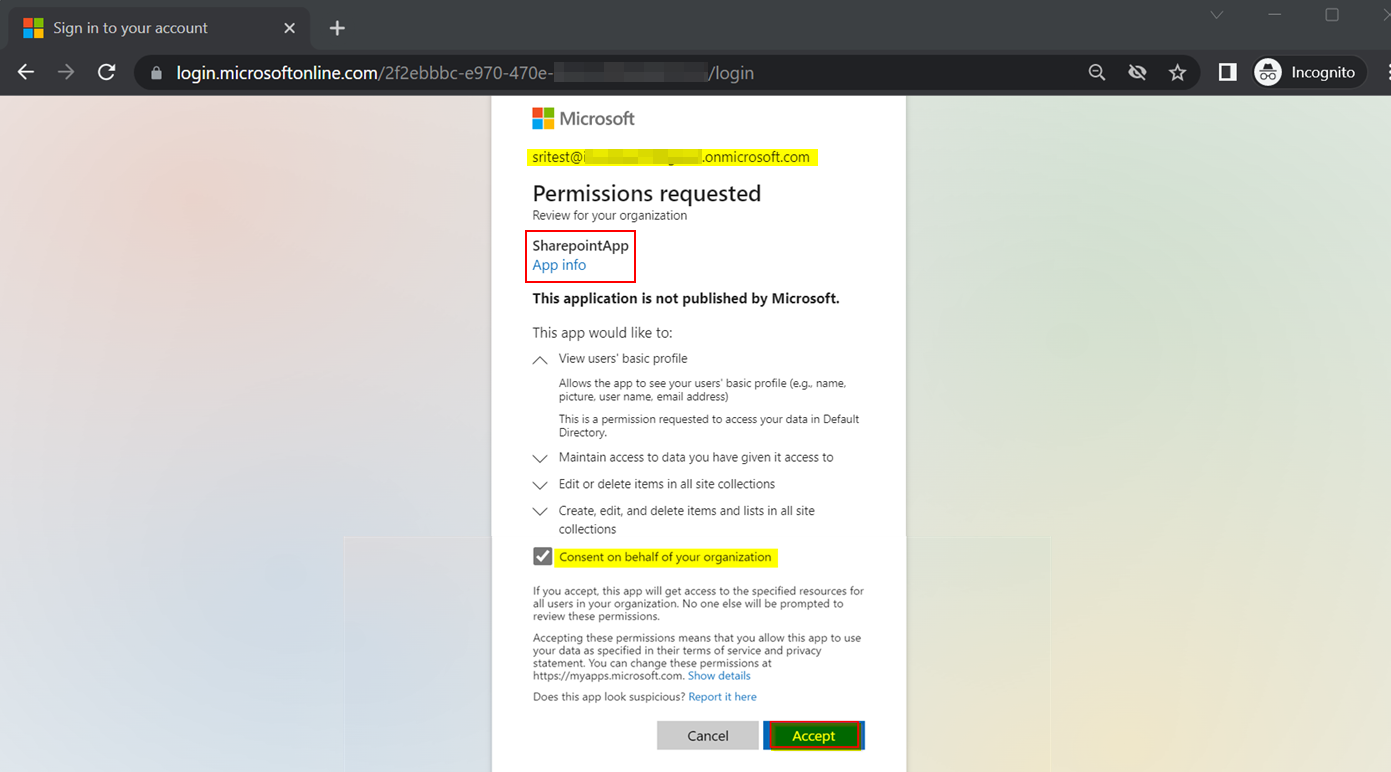Open the Incognito profile indicator
This screenshot has height=772, width=1391.
point(1308,72)
